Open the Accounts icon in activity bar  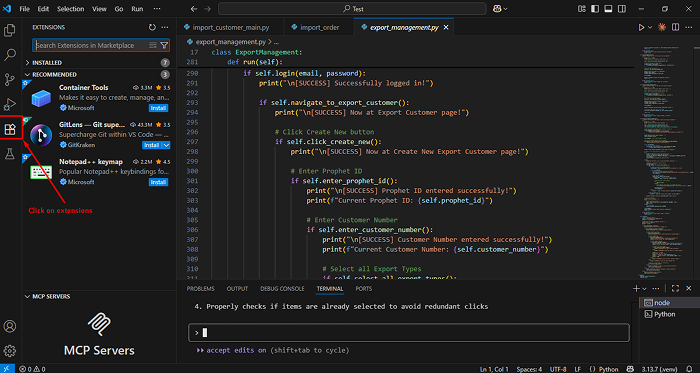click(10, 326)
